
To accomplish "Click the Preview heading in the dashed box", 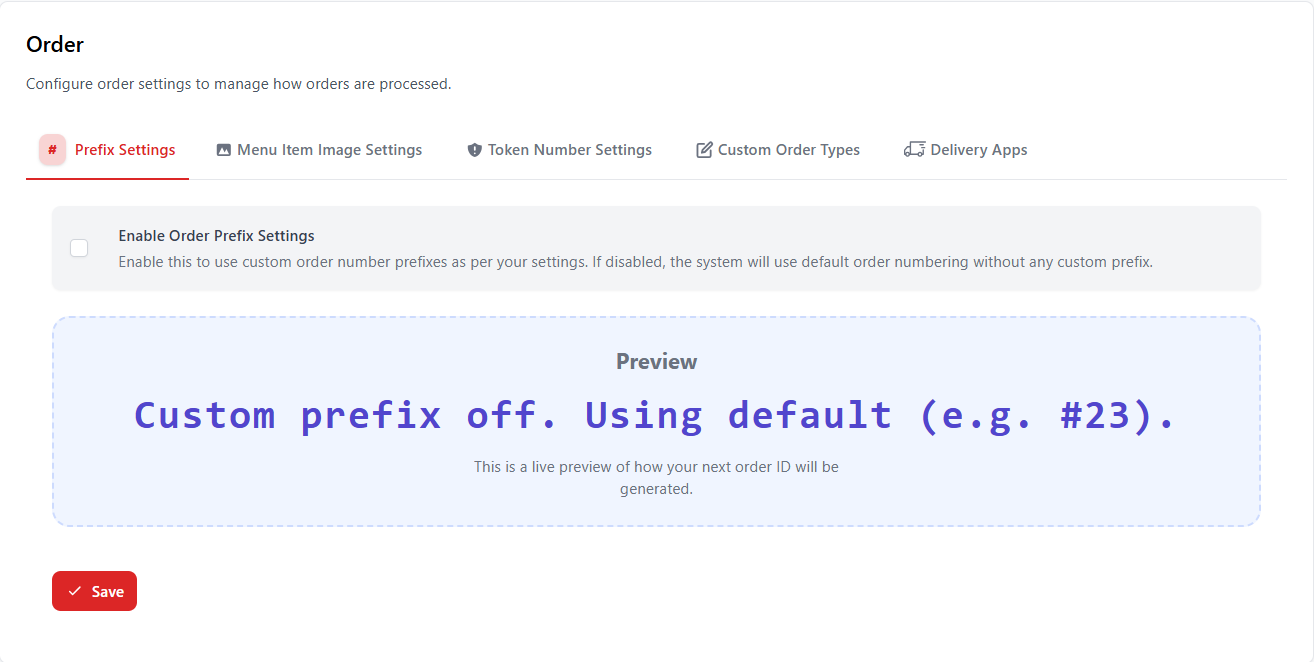I will point(656,362).
